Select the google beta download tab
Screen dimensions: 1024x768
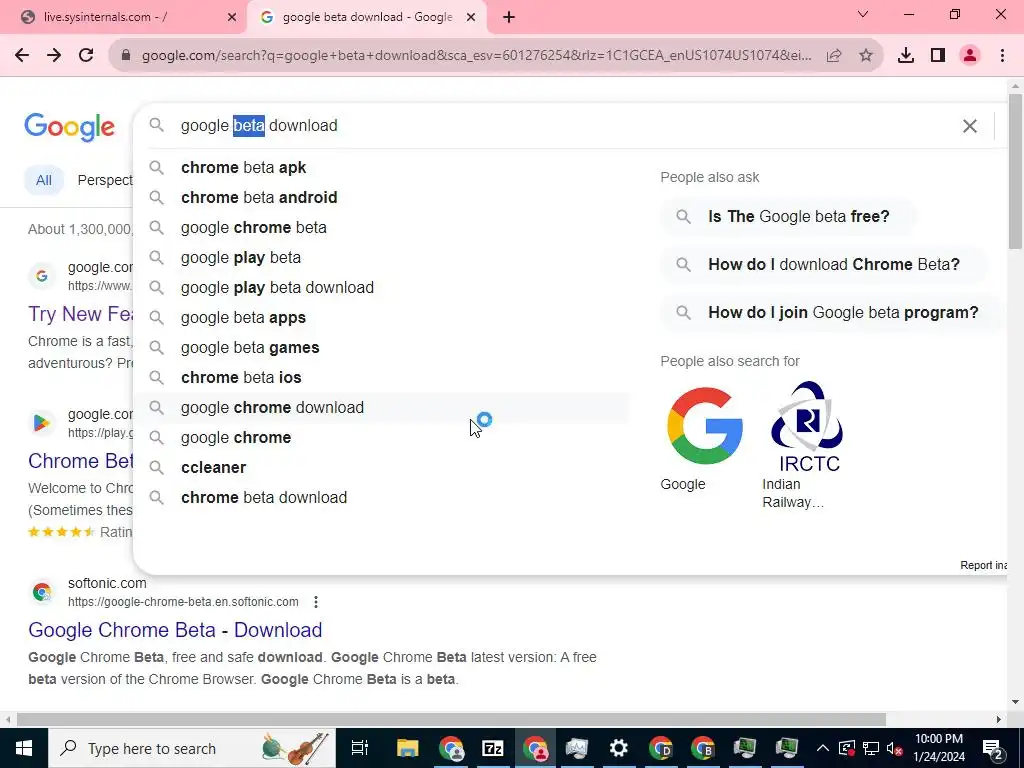coord(366,18)
